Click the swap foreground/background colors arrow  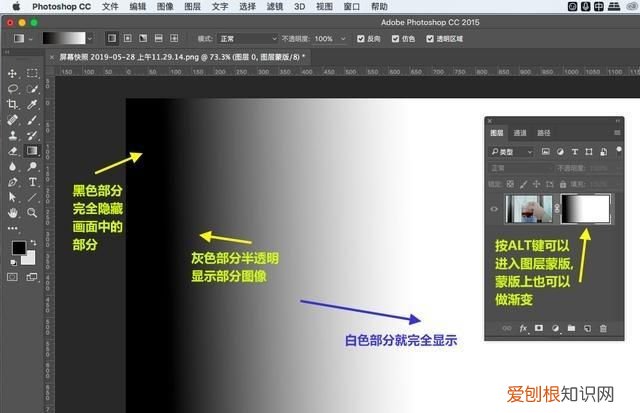click(33, 243)
